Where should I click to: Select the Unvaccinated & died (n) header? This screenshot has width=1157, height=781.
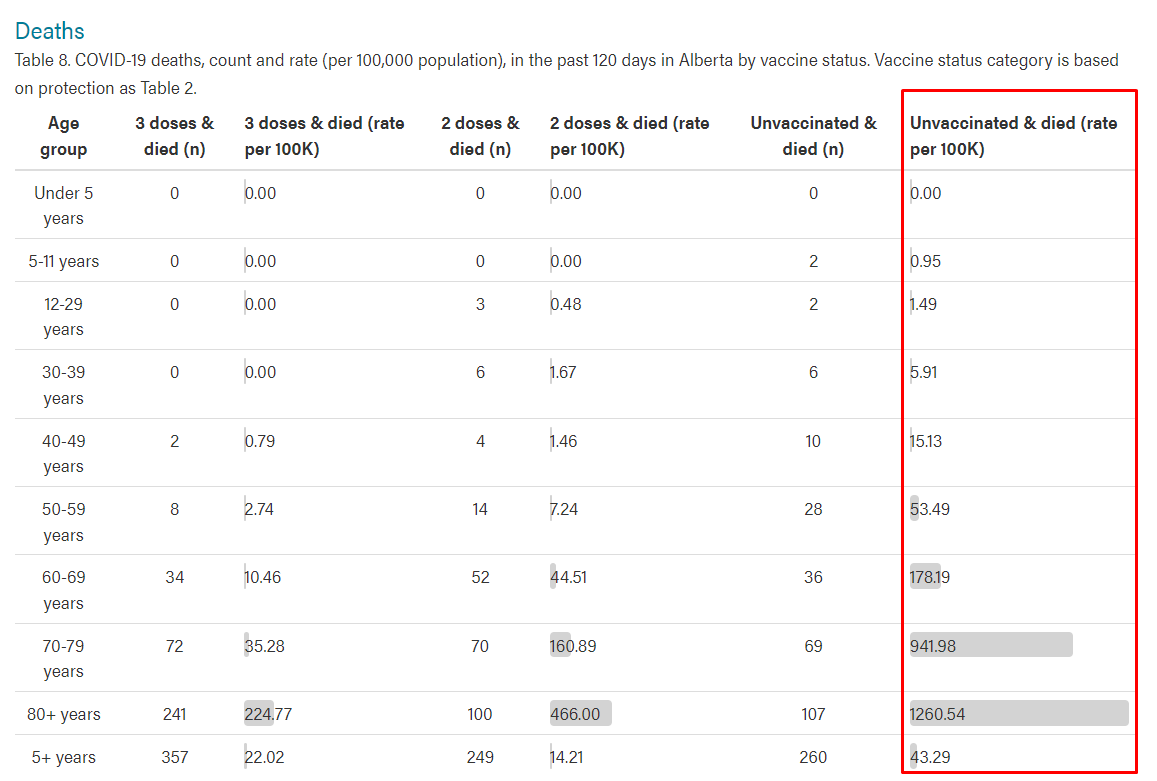pyautogui.click(x=813, y=136)
